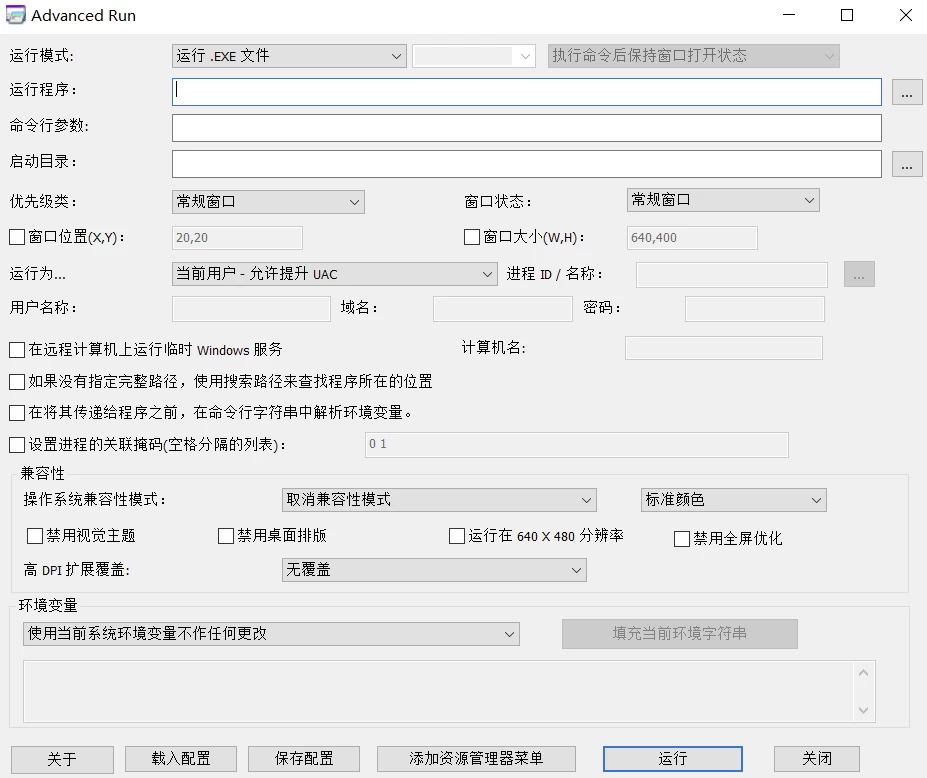Click the browse button next to 启动目录 field
The height and width of the screenshot is (778, 927).
pyautogui.click(x=906, y=165)
